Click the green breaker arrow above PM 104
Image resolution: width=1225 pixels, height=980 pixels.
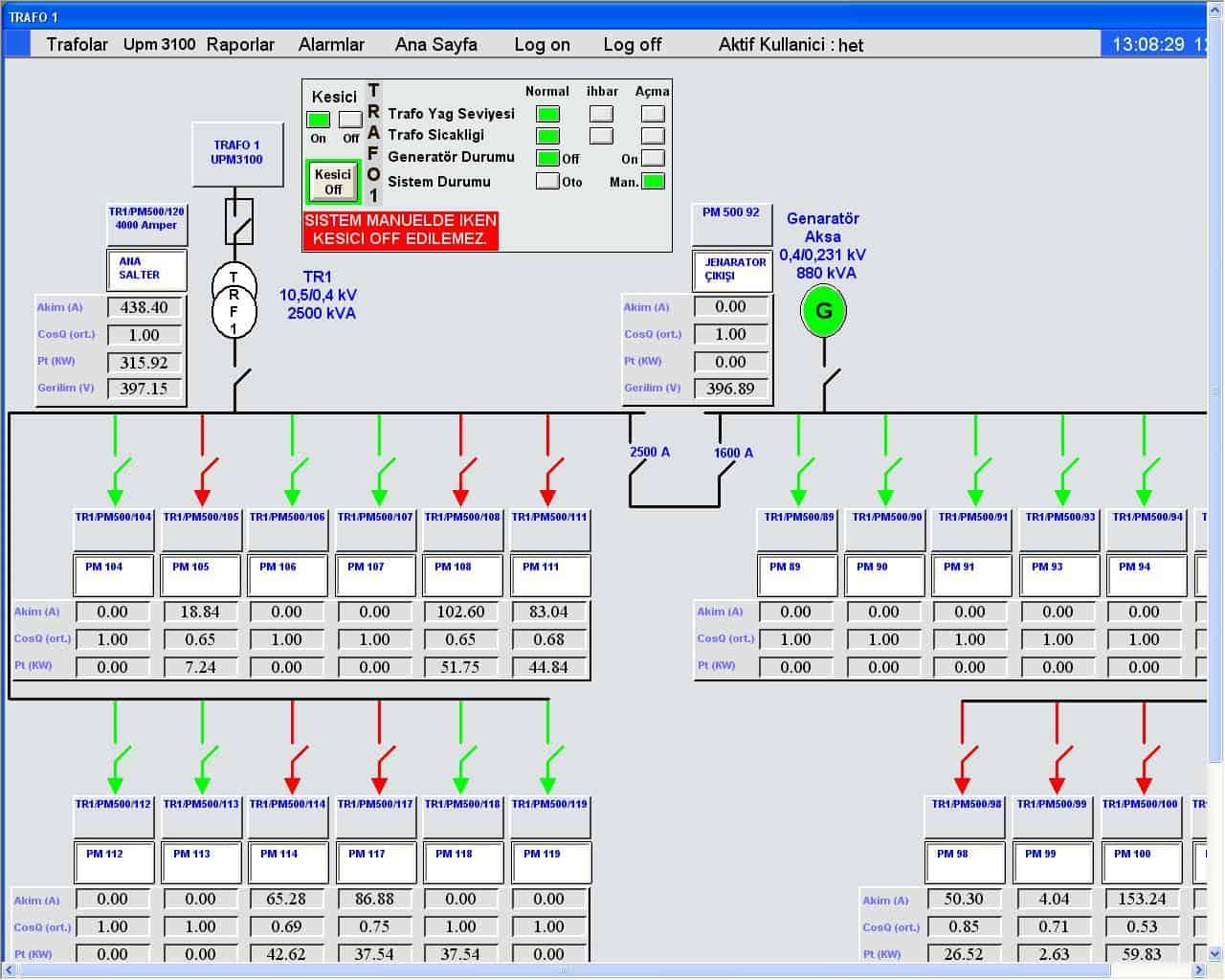point(116,477)
